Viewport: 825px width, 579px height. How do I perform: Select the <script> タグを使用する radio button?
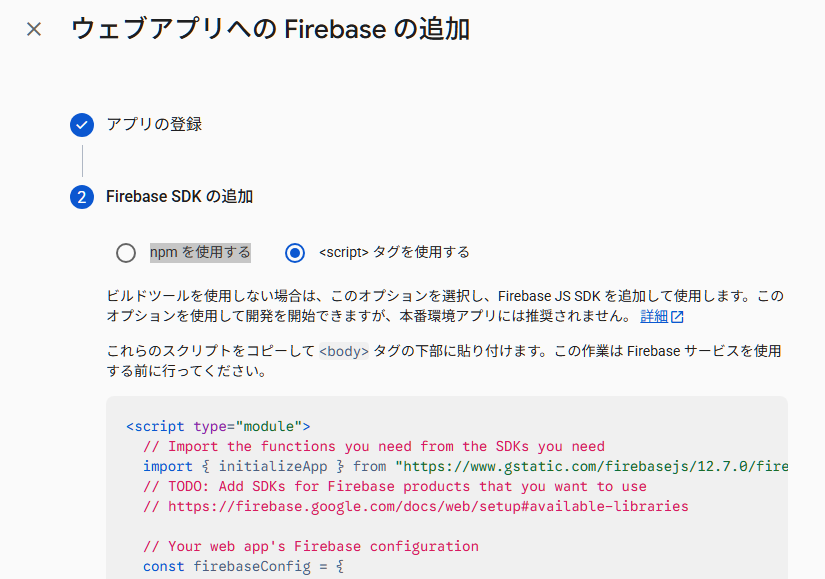click(x=295, y=253)
